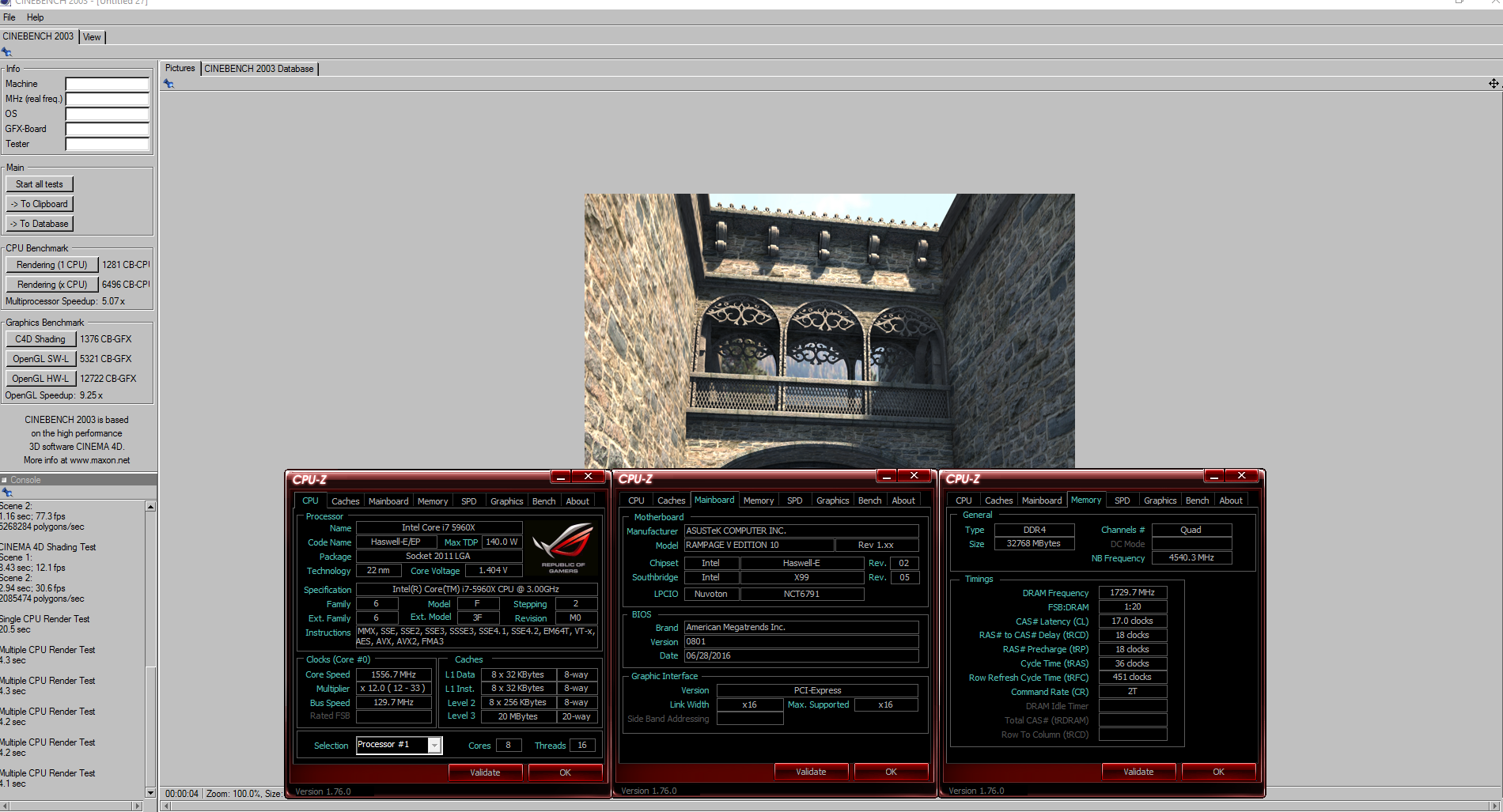Click Validate in CPU-Z Mainboard window

tap(811, 772)
